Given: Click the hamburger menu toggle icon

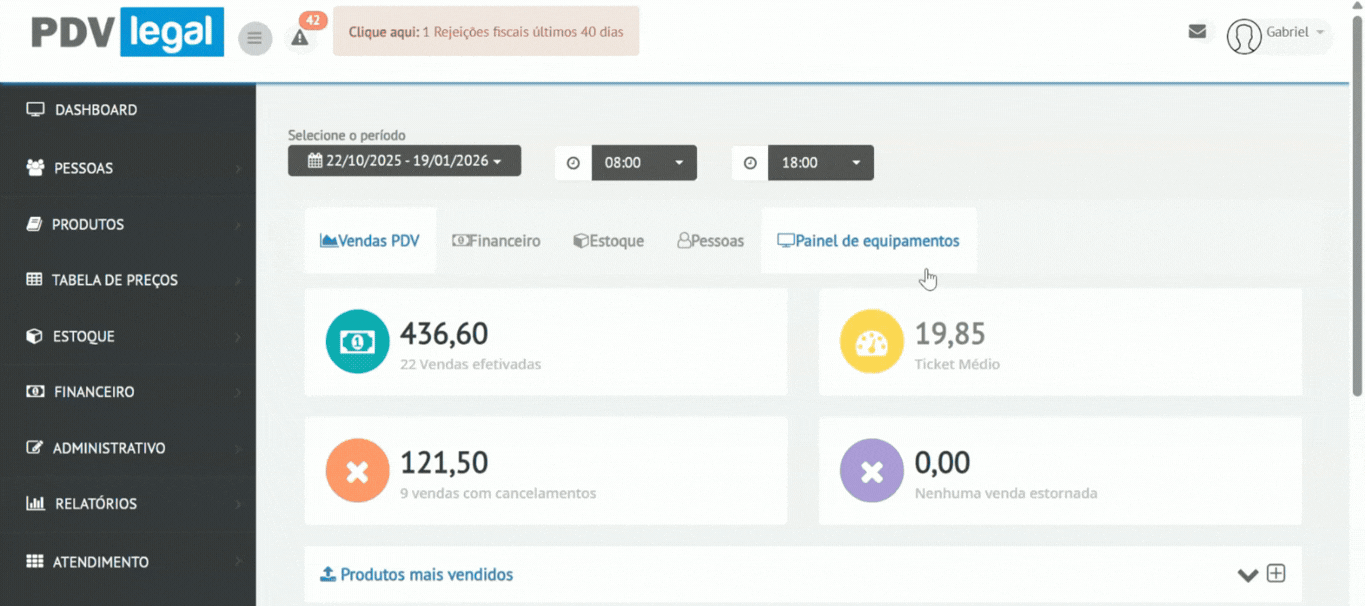Looking at the screenshot, I should 255,38.
